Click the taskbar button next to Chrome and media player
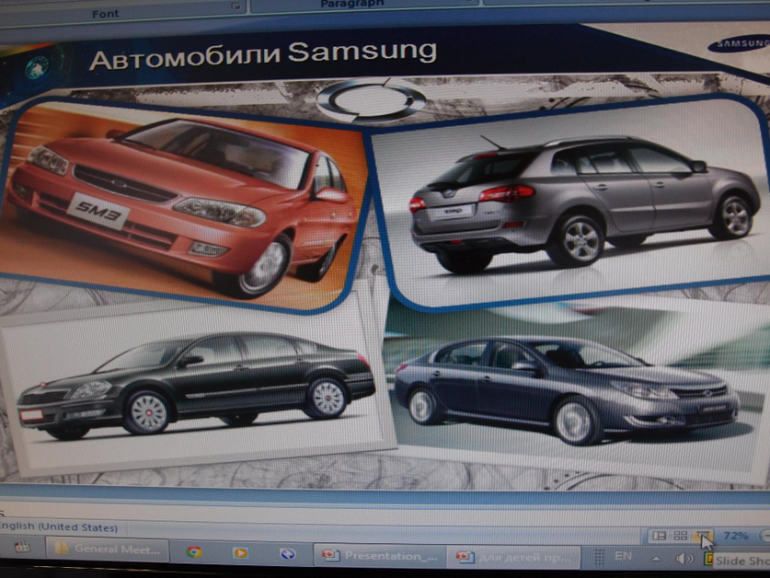Image resolution: width=770 pixels, height=578 pixels. point(287,552)
